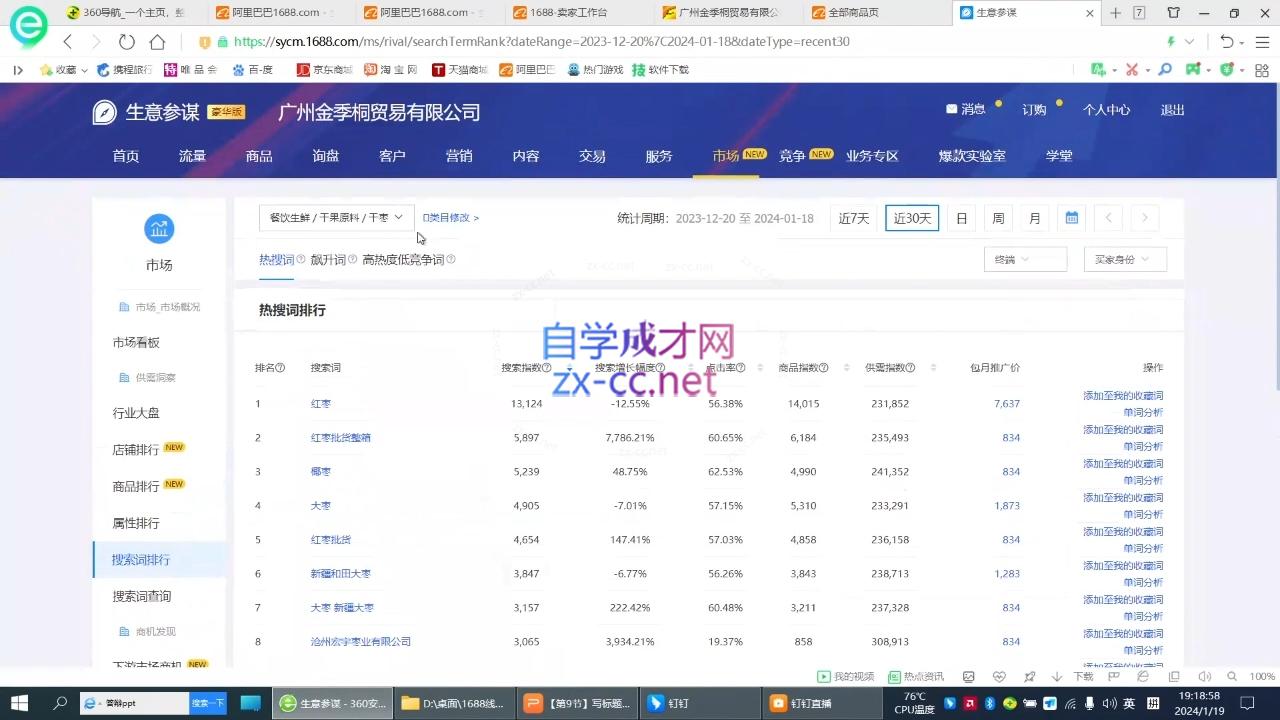The width and height of the screenshot is (1280, 720).
Task: Click 沧州宏宇枣业有限公司 search term
Action: (x=361, y=642)
